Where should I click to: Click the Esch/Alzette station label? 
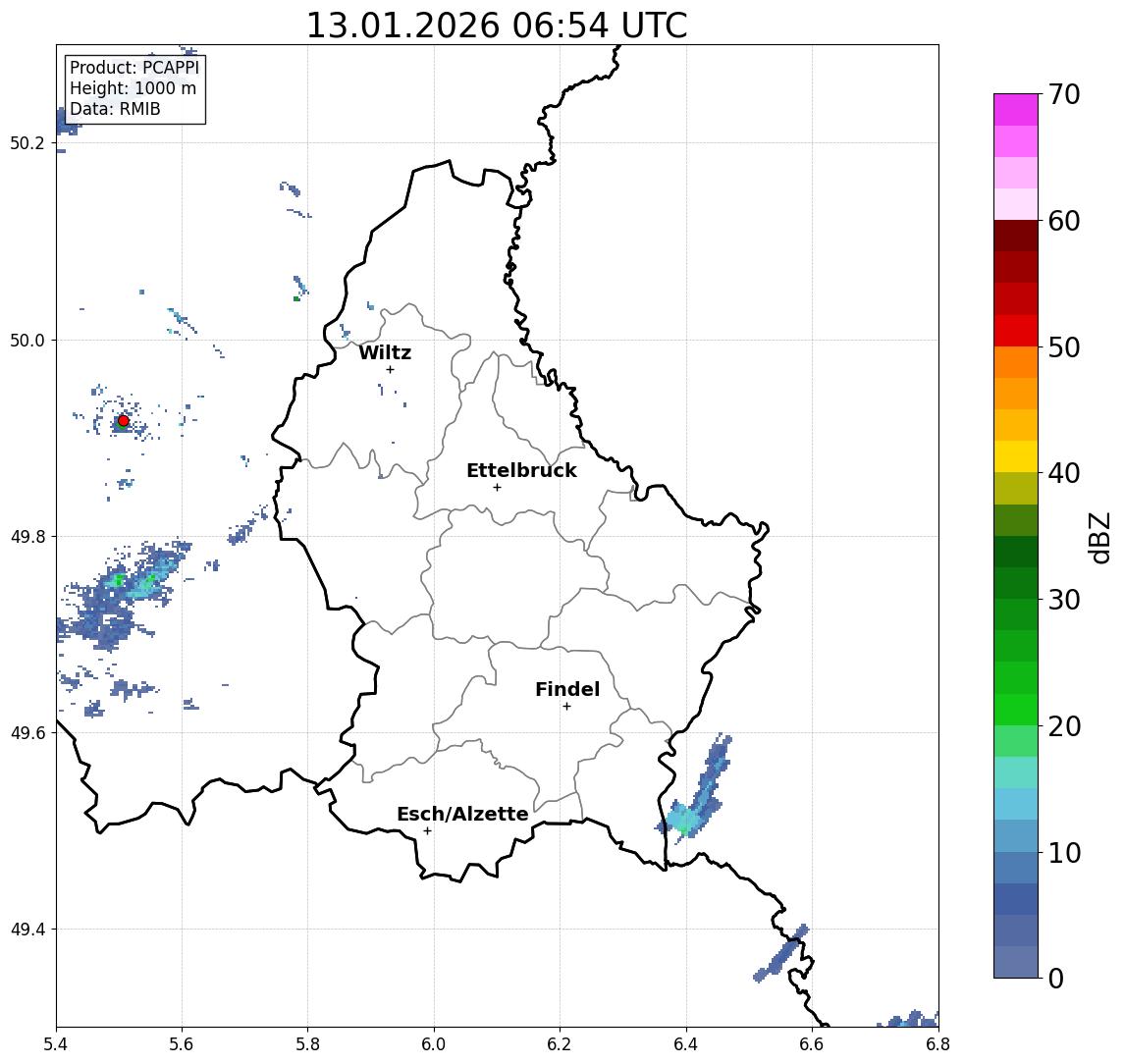pyautogui.click(x=462, y=814)
